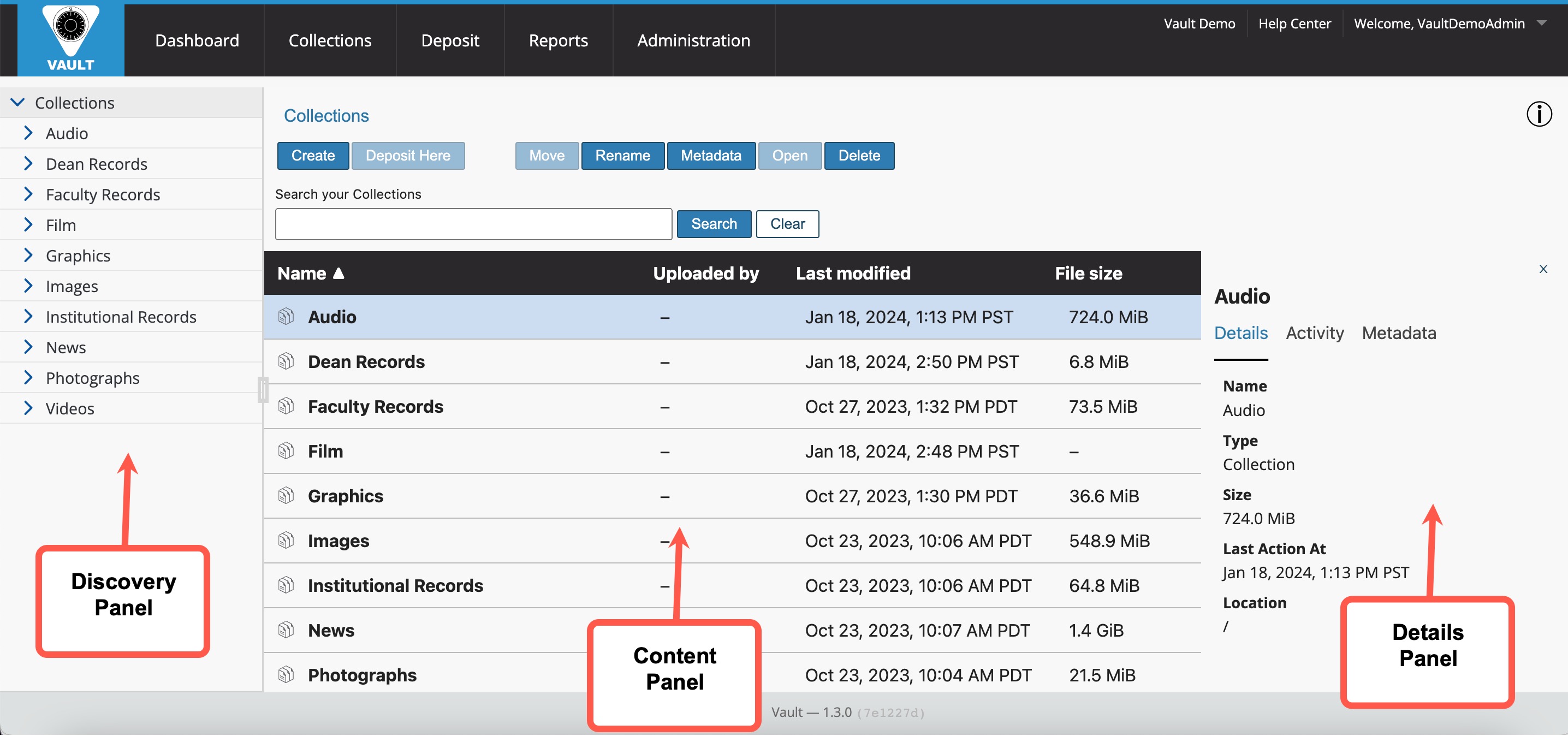The height and width of the screenshot is (736, 1568).
Task: Click the Graphics row collection icon
Action: [x=286, y=496]
